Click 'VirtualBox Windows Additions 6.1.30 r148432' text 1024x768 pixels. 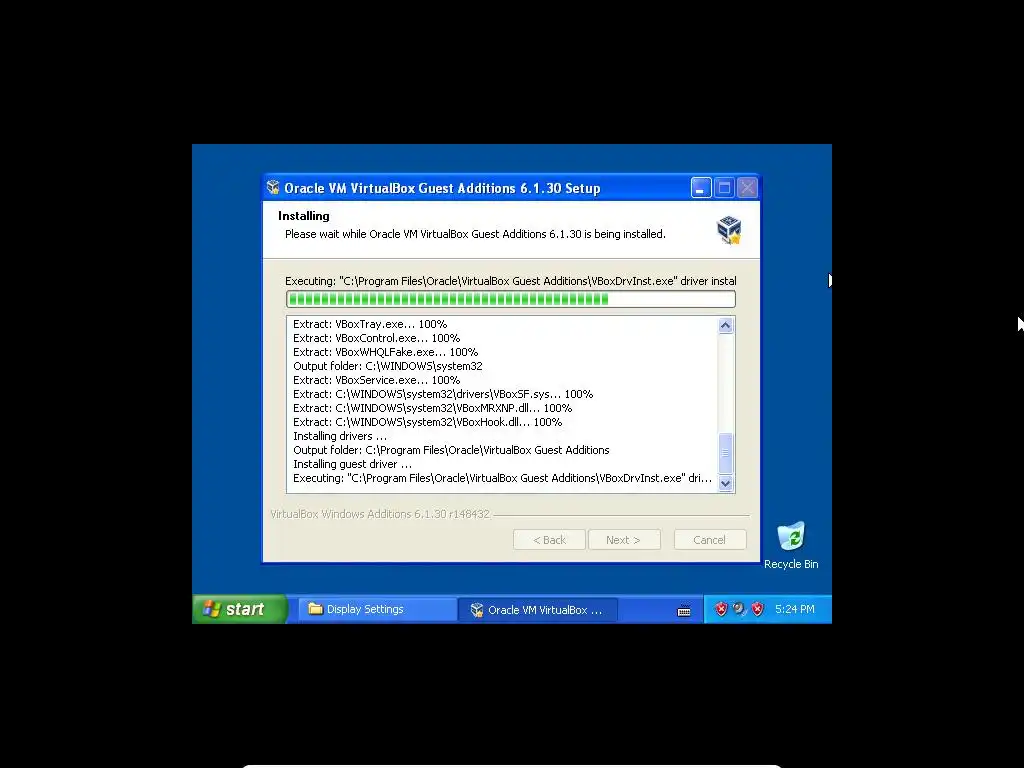click(x=379, y=514)
